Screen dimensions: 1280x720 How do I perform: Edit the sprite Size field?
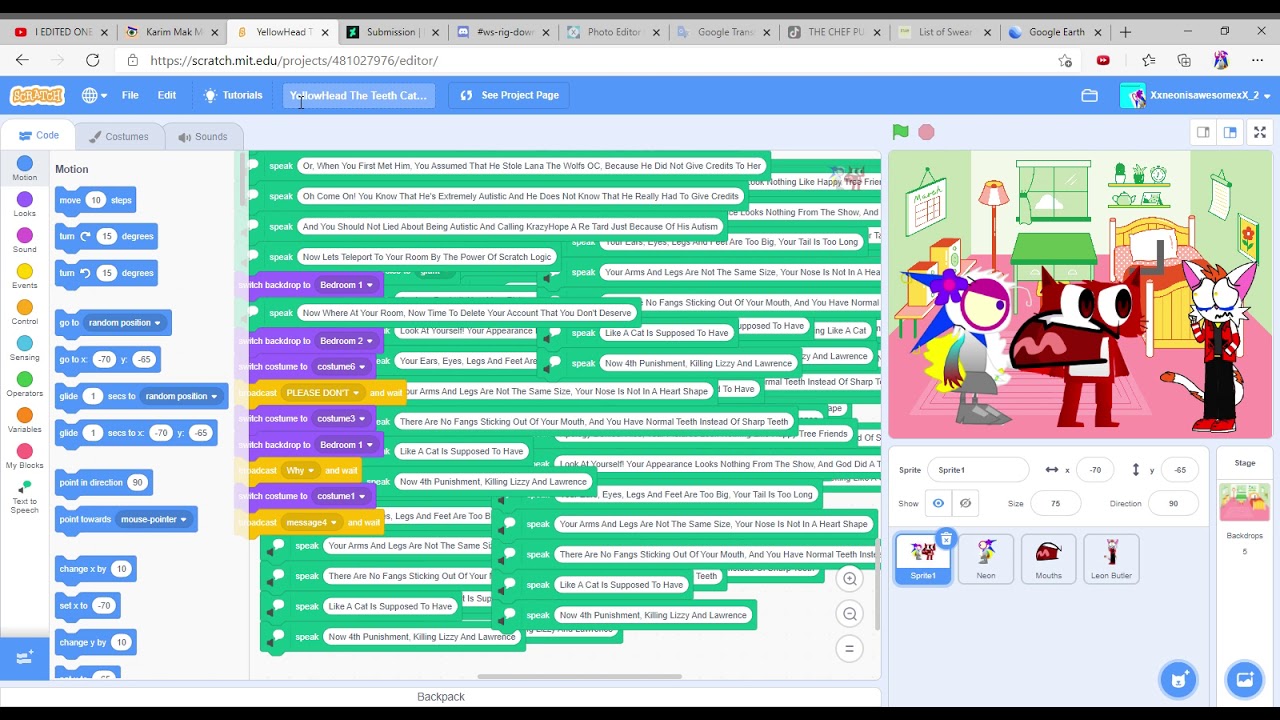click(1055, 503)
